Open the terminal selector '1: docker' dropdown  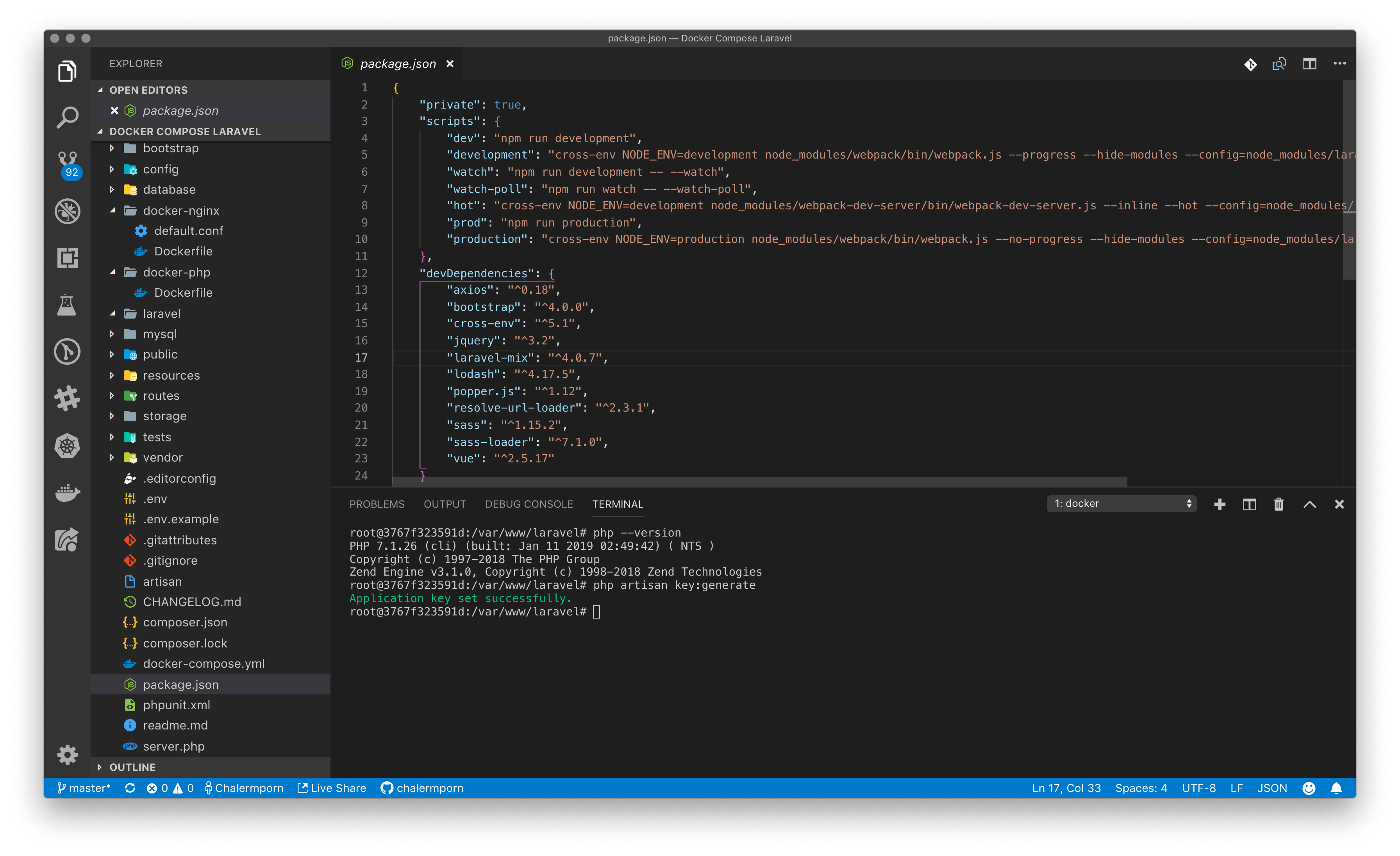pyautogui.click(x=1121, y=504)
